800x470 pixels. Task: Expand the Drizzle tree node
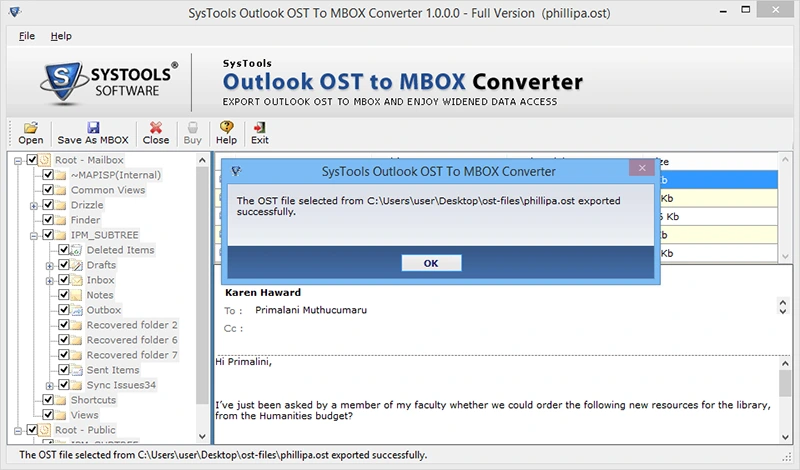tap(34, 206)
